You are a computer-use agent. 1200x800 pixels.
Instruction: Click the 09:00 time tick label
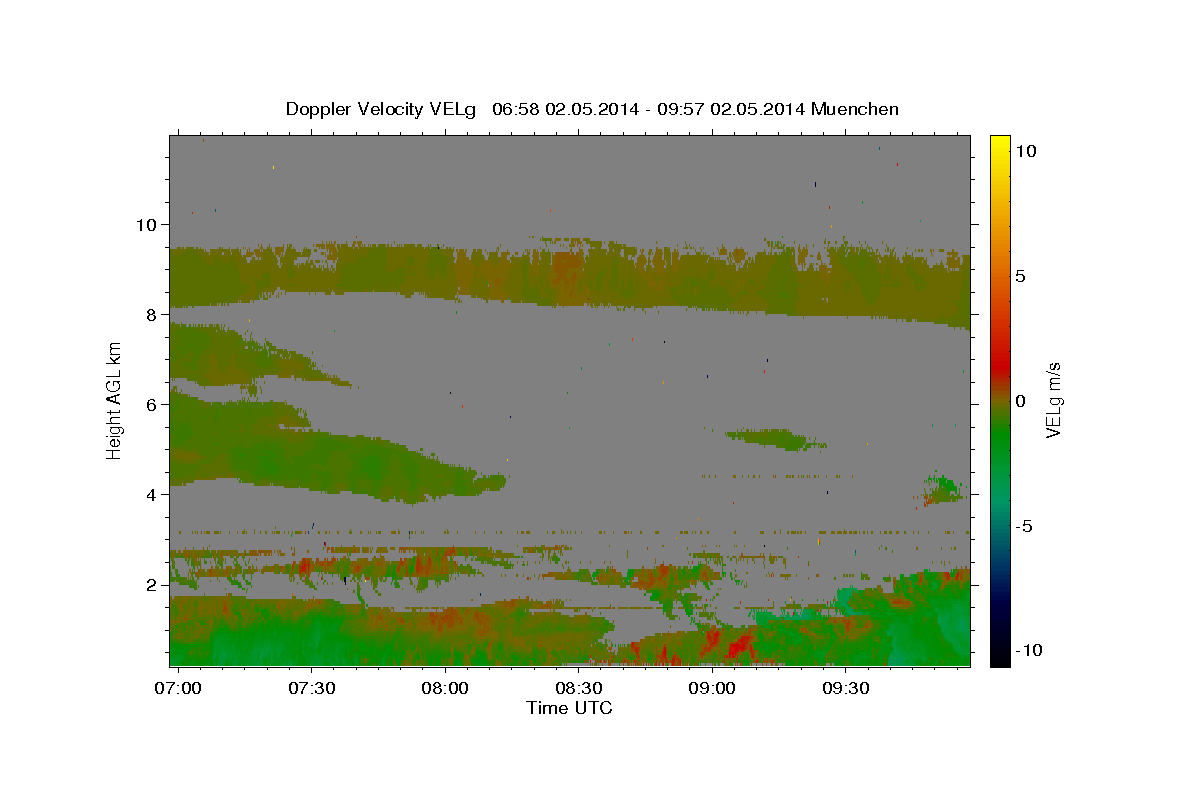[711, 688]
